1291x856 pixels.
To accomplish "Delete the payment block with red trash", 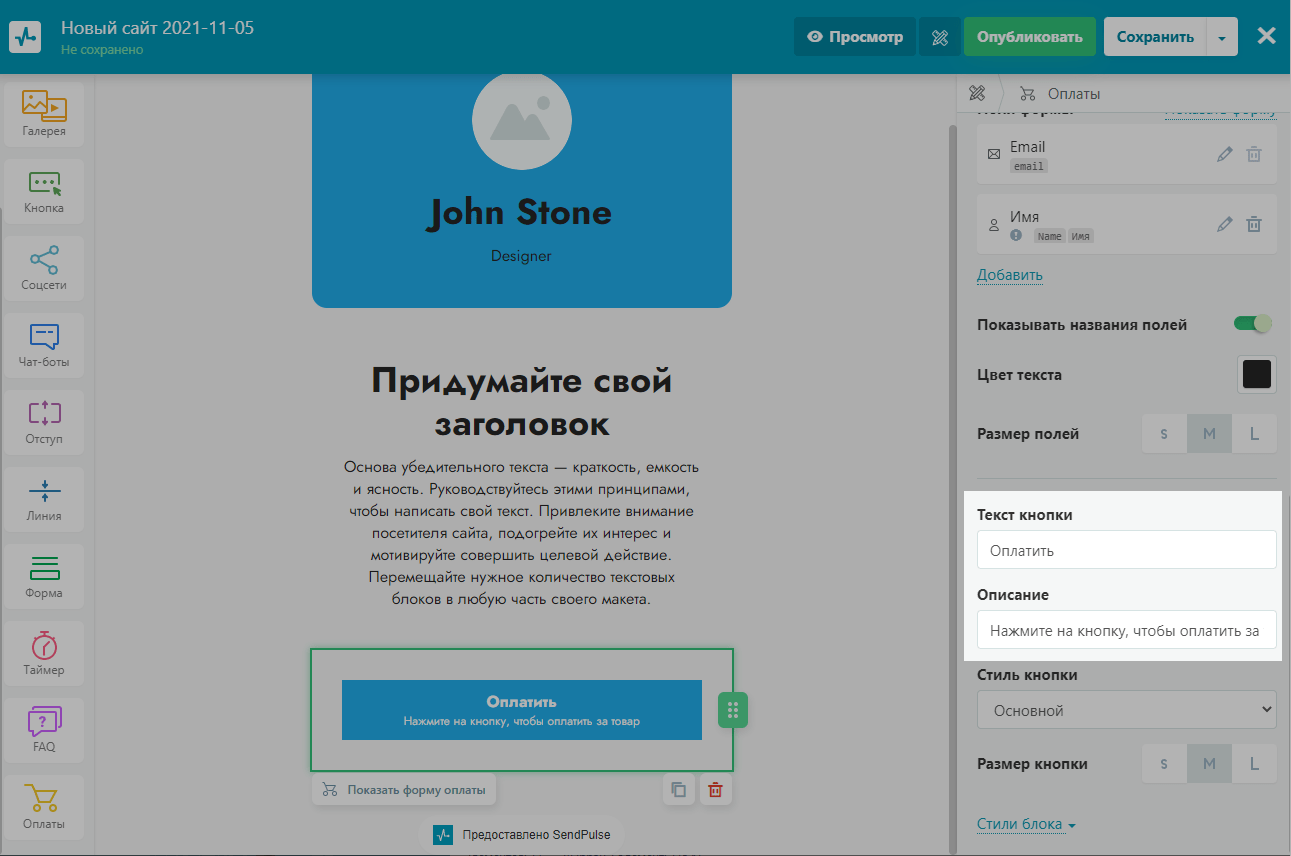I will coord(715,790).
